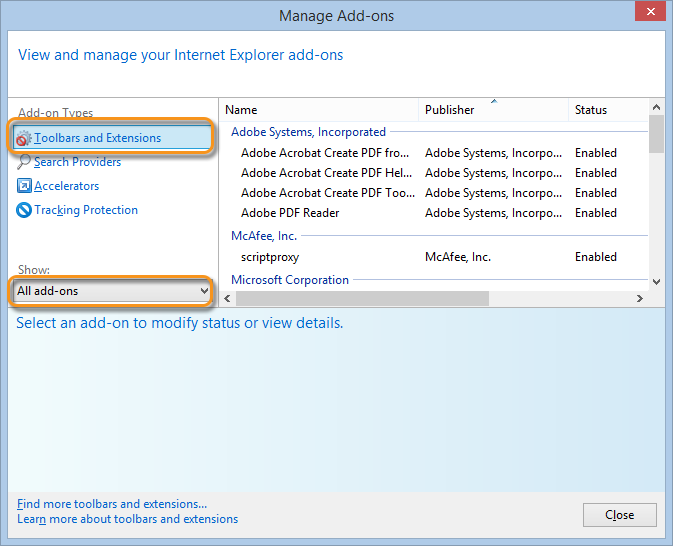Image resolution: width=673 pixels, height=546 pixels.
Task: Select the scriptproxy add-on row
Action: click(x=270, y=257)
